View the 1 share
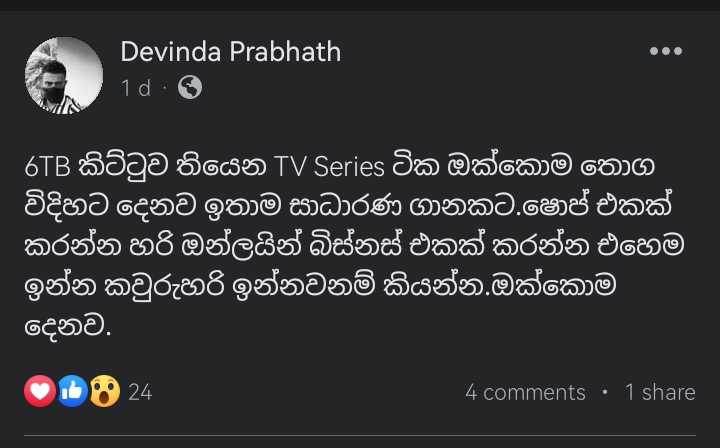720x448 pixels. pos(660,392)
